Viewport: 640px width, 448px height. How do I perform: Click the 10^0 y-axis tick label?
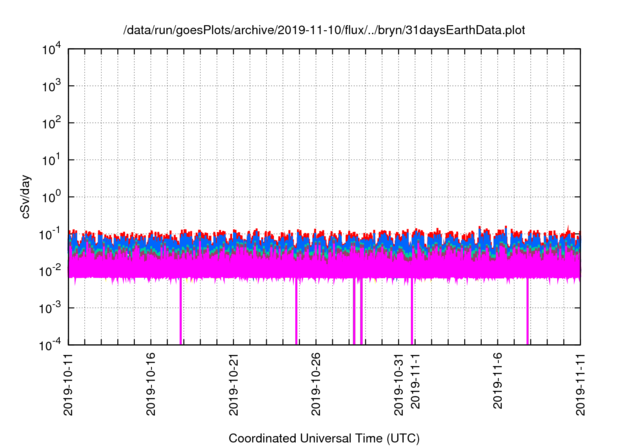(x=52, y=197)
